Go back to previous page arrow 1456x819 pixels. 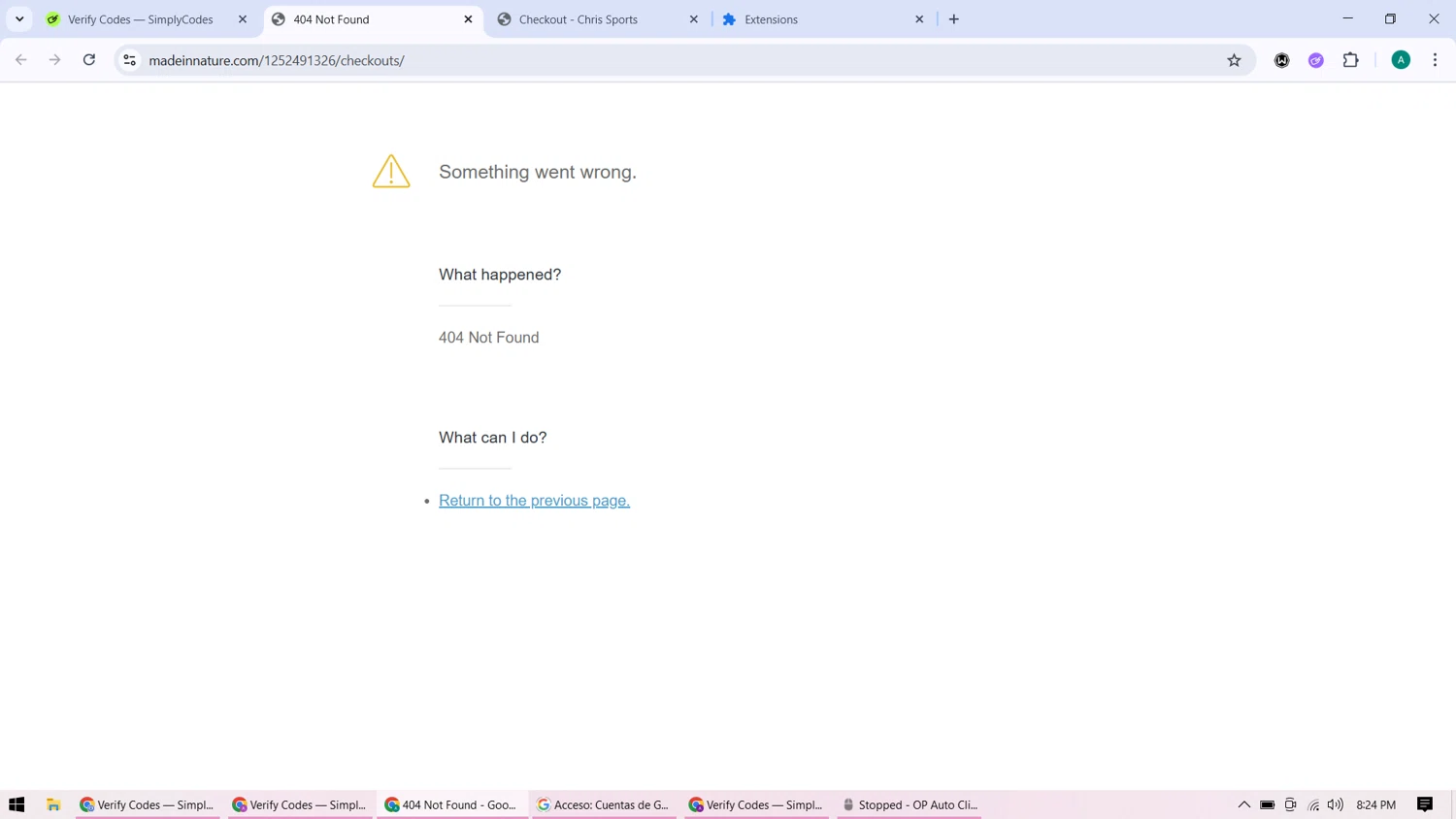coord(21,60)
